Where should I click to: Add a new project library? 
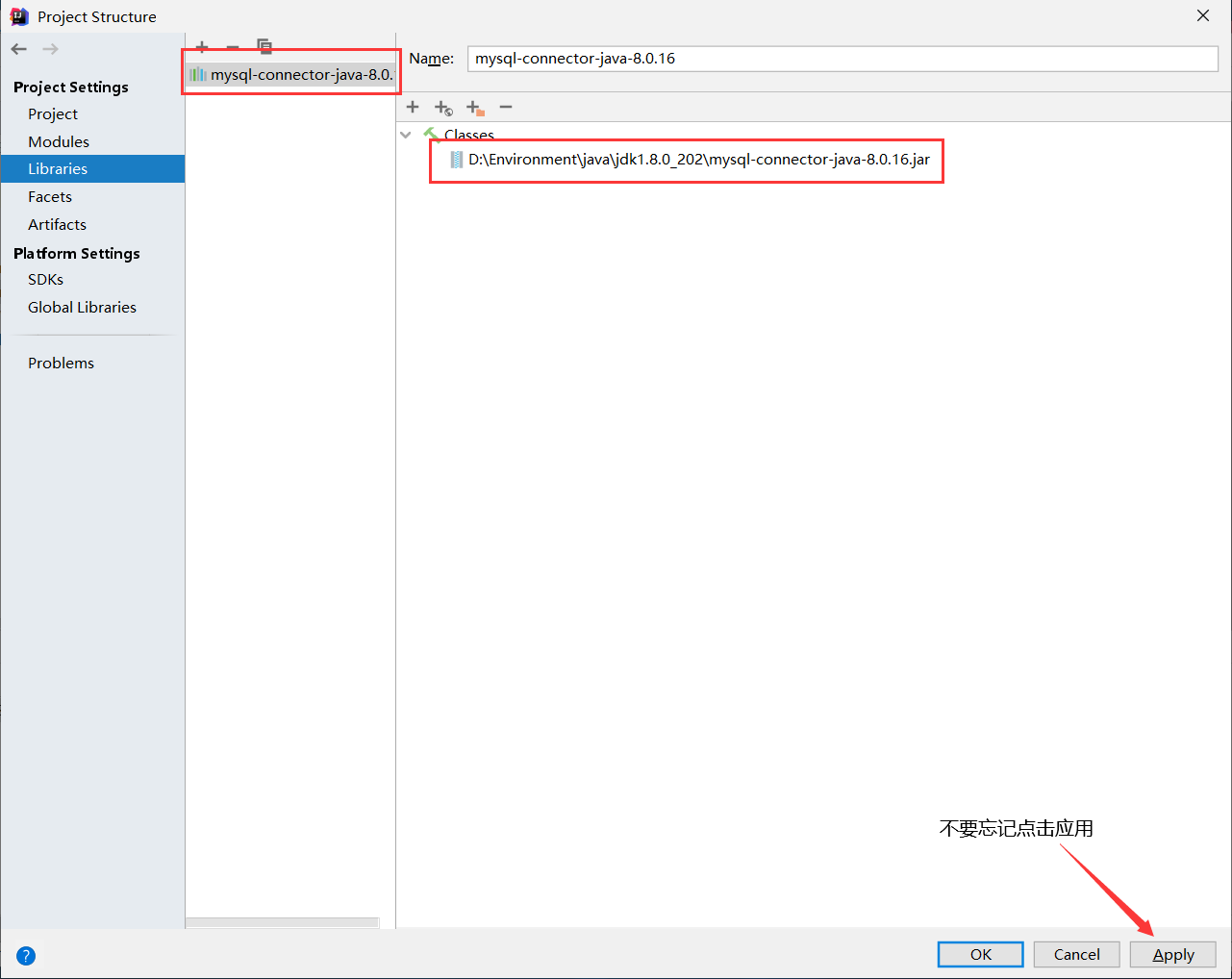pyautogui.click(x=202, y=46)
